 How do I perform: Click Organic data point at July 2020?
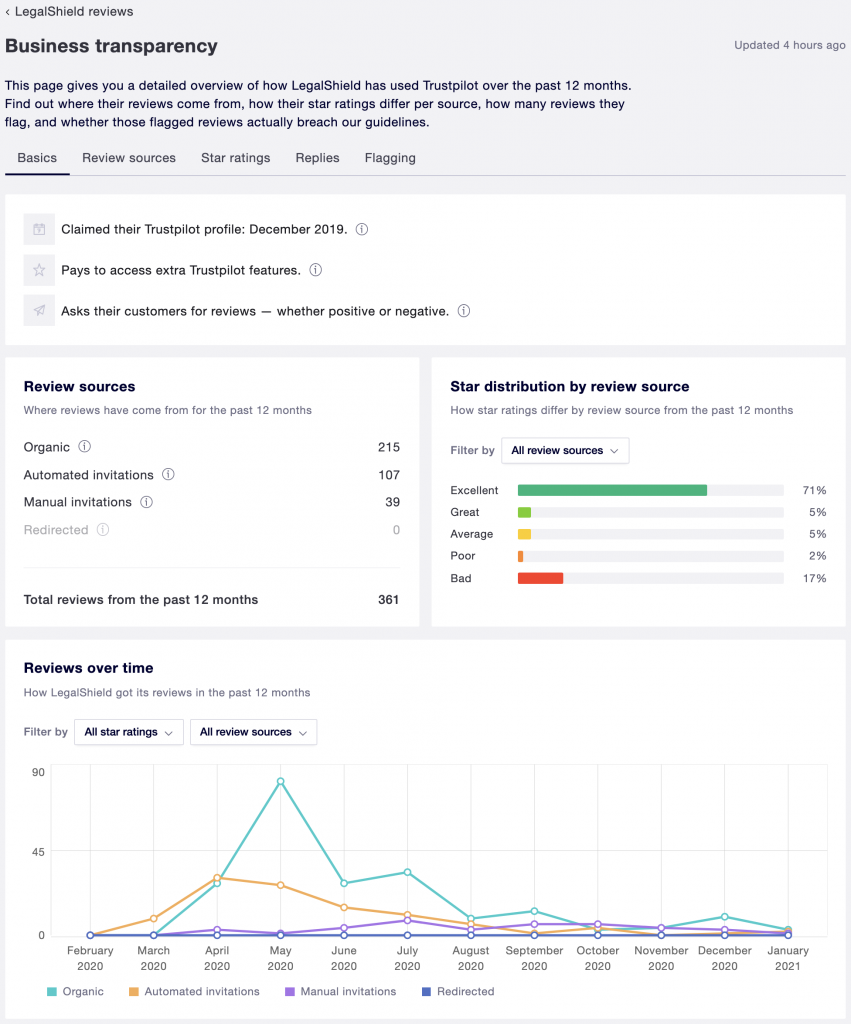408,872
